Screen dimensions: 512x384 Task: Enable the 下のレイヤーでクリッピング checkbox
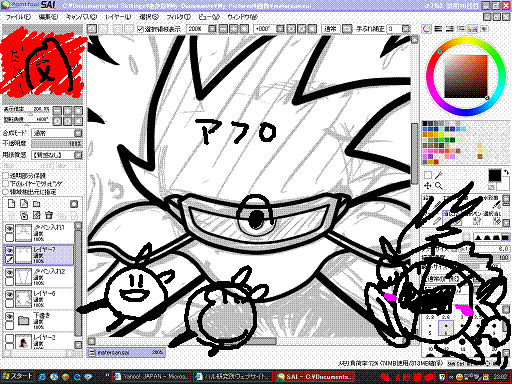pos(6,183)
